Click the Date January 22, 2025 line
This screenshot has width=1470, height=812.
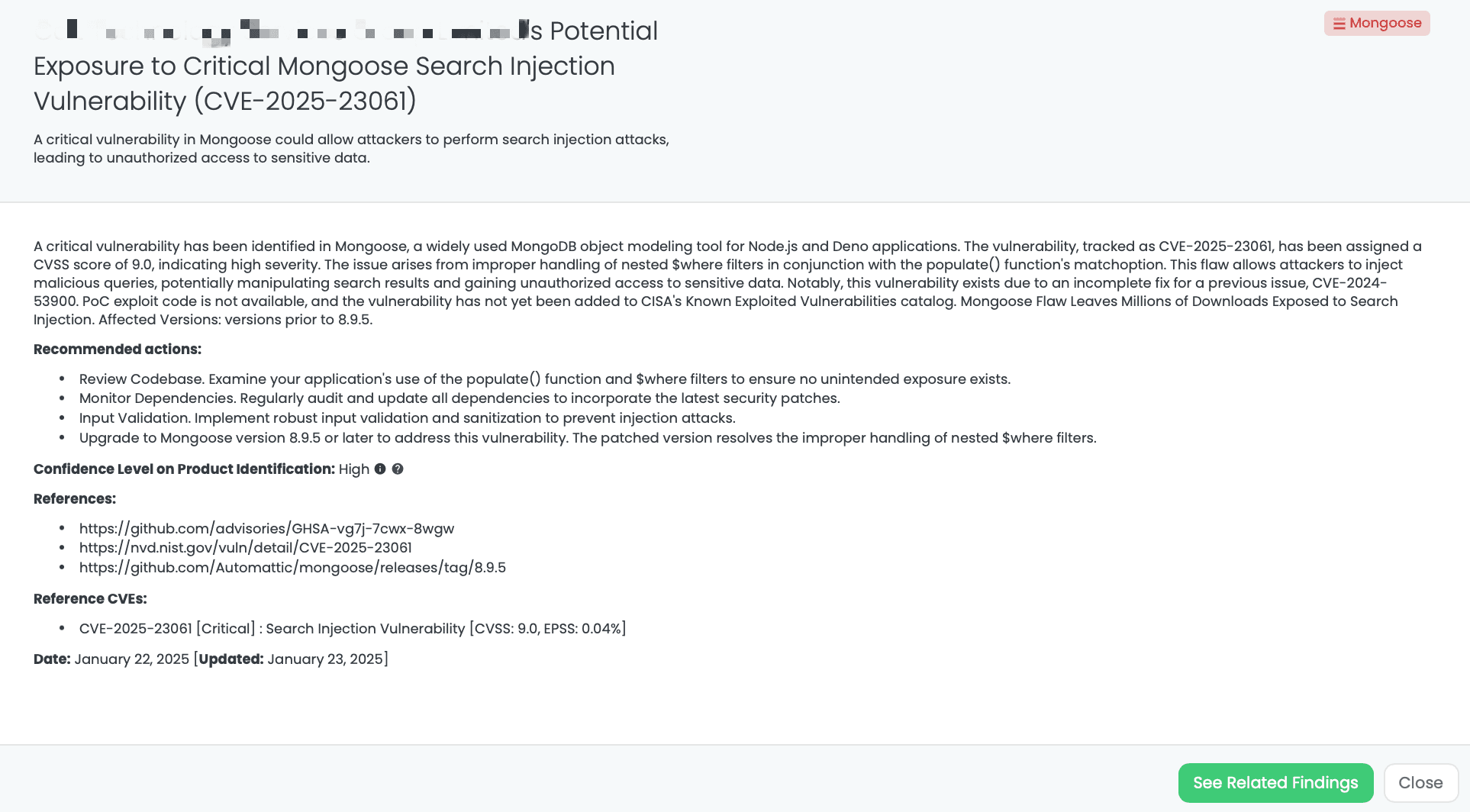(x=211, y=659)
